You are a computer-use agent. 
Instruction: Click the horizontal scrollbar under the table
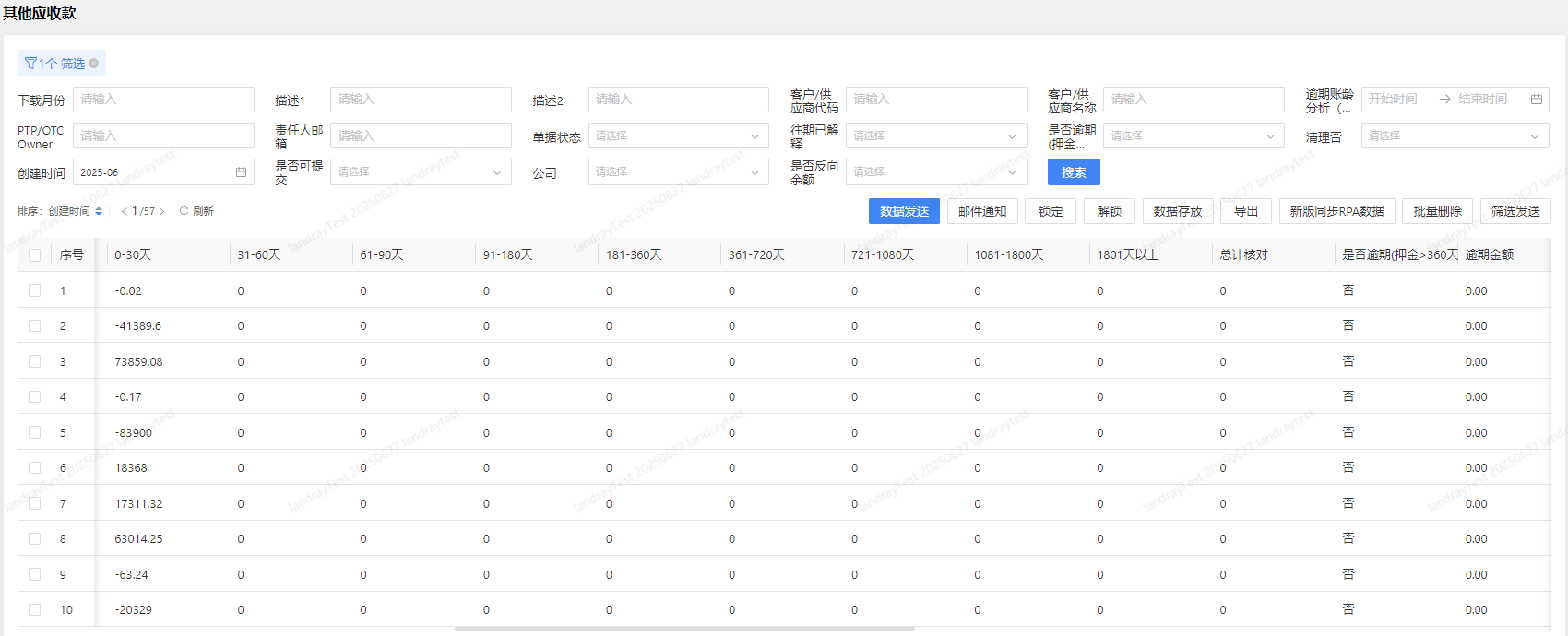coord(684,630)
